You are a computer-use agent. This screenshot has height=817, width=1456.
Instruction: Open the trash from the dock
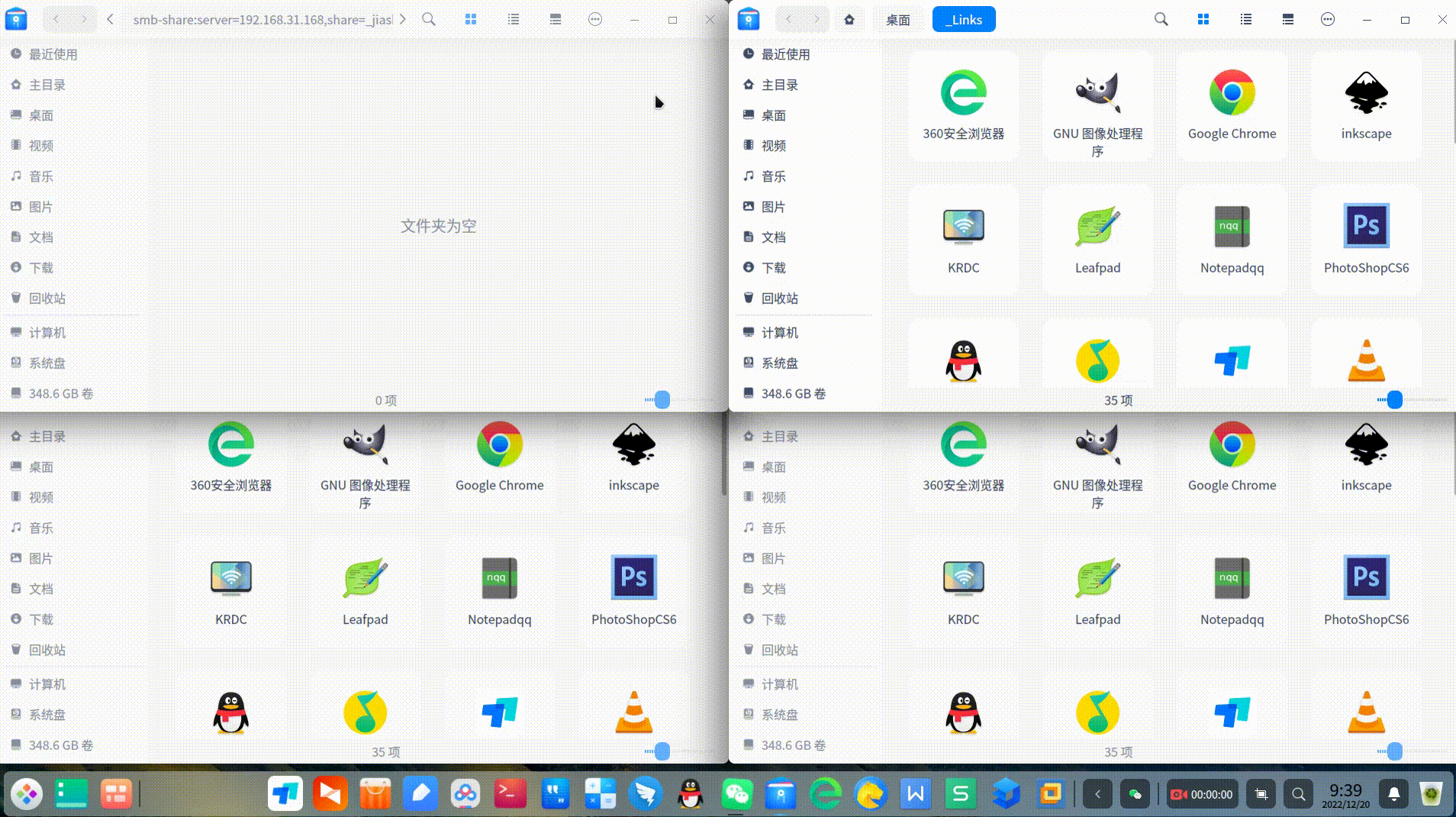(x=1432, y=794)
